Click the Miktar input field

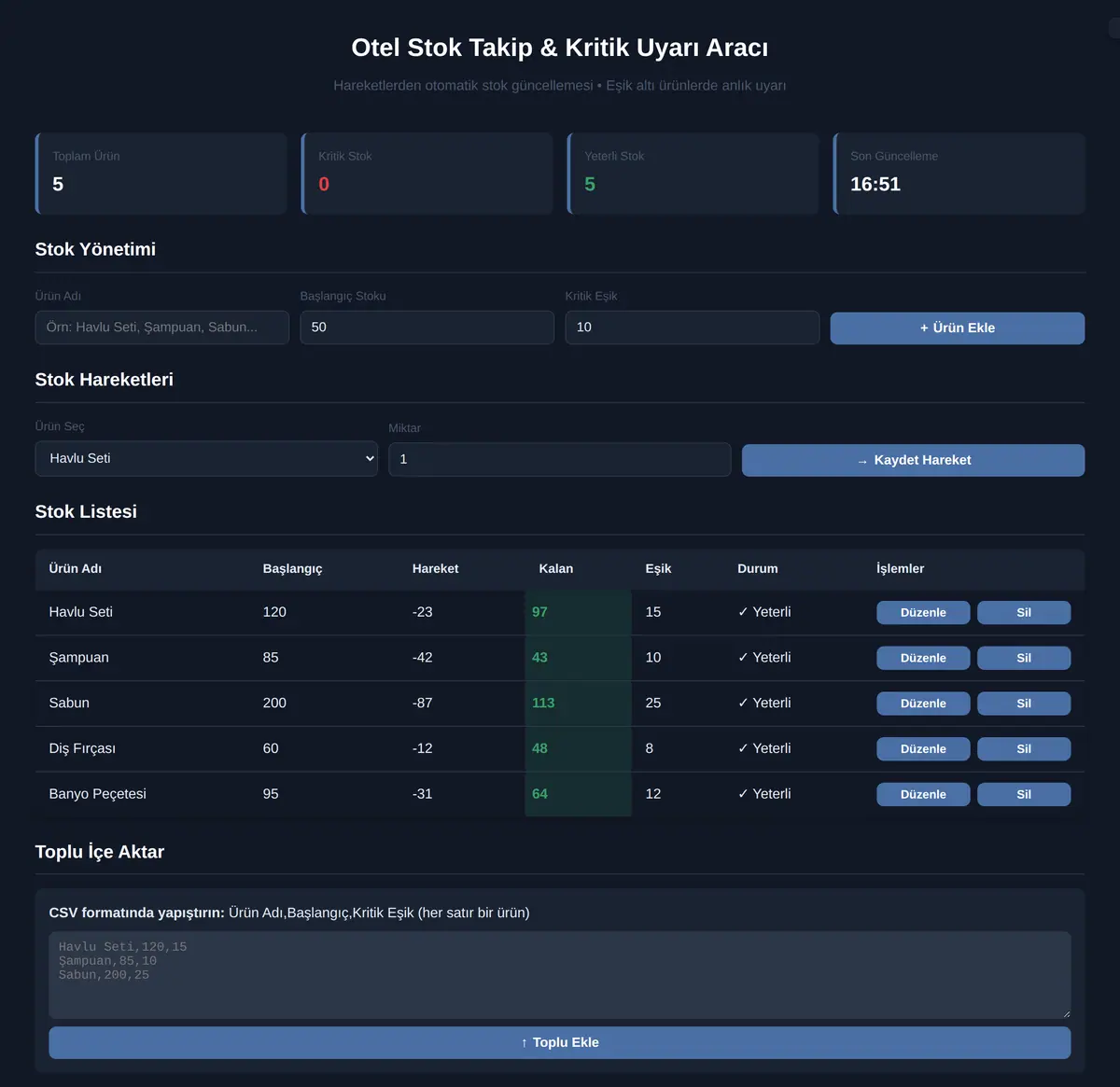tap(560, 459)
